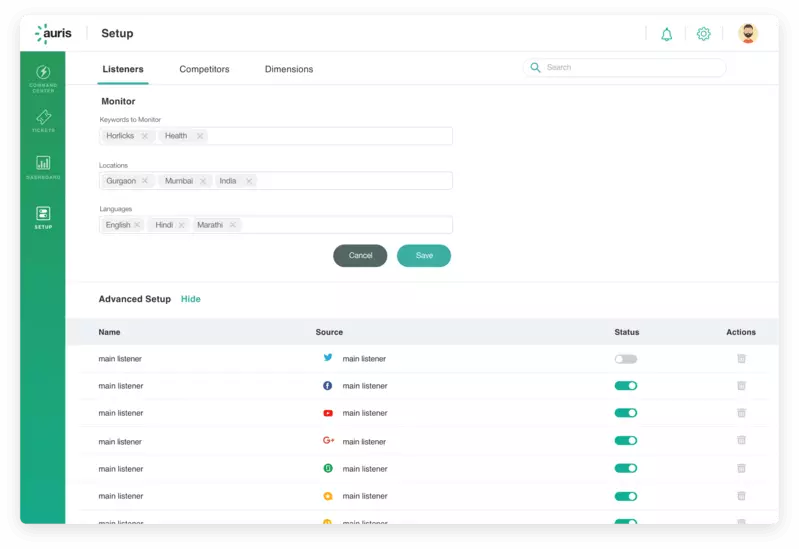Viewport: 799px width, 549px height.
Task: Click the Setup page title
Action: tap(117, 34)
